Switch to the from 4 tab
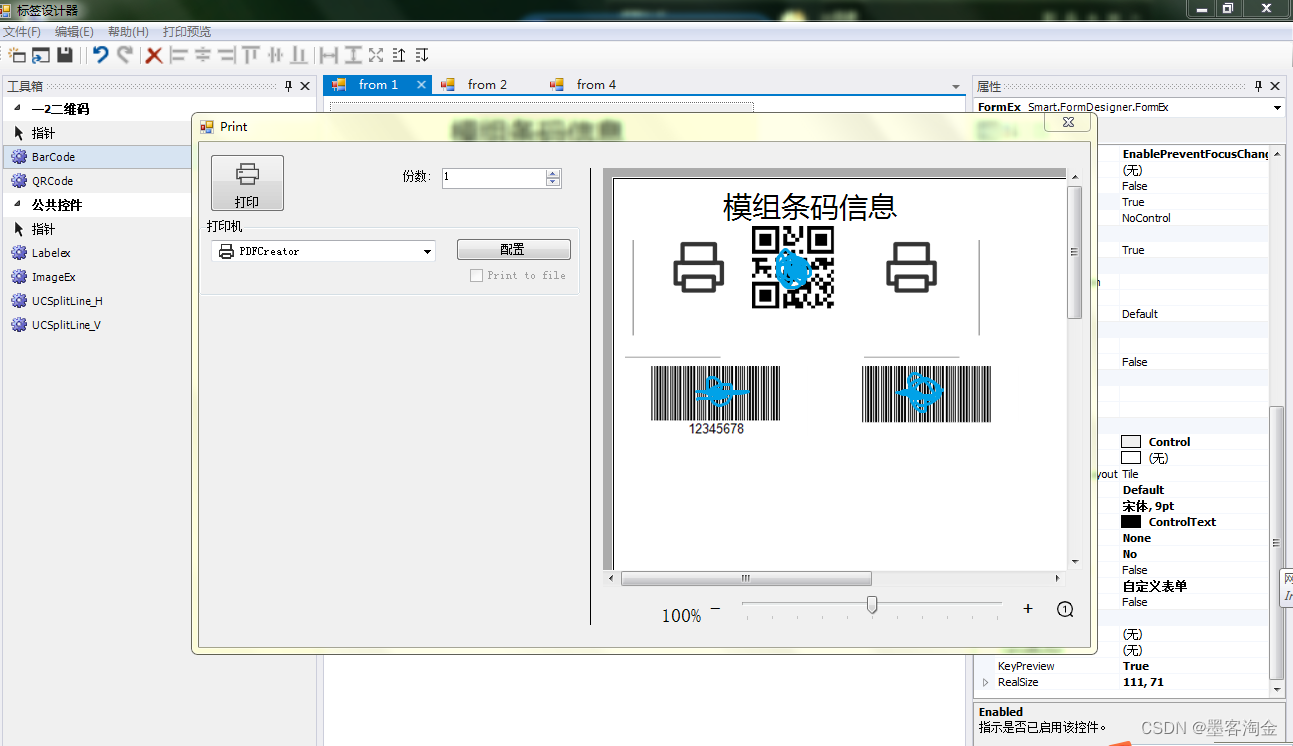The image size is (1293, 746). (x=596, y=85)
